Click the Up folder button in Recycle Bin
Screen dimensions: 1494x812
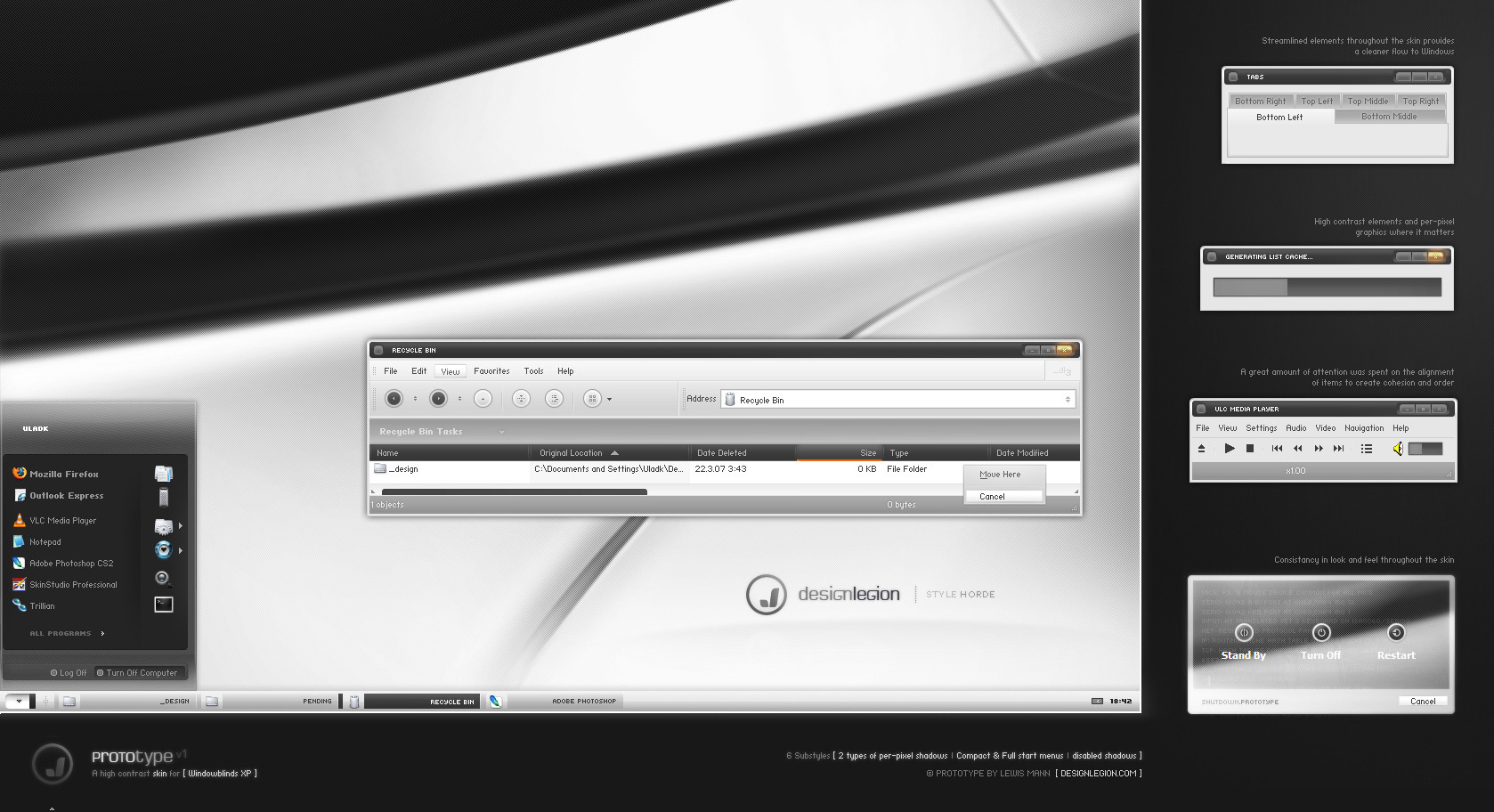[x=483, y=399]
